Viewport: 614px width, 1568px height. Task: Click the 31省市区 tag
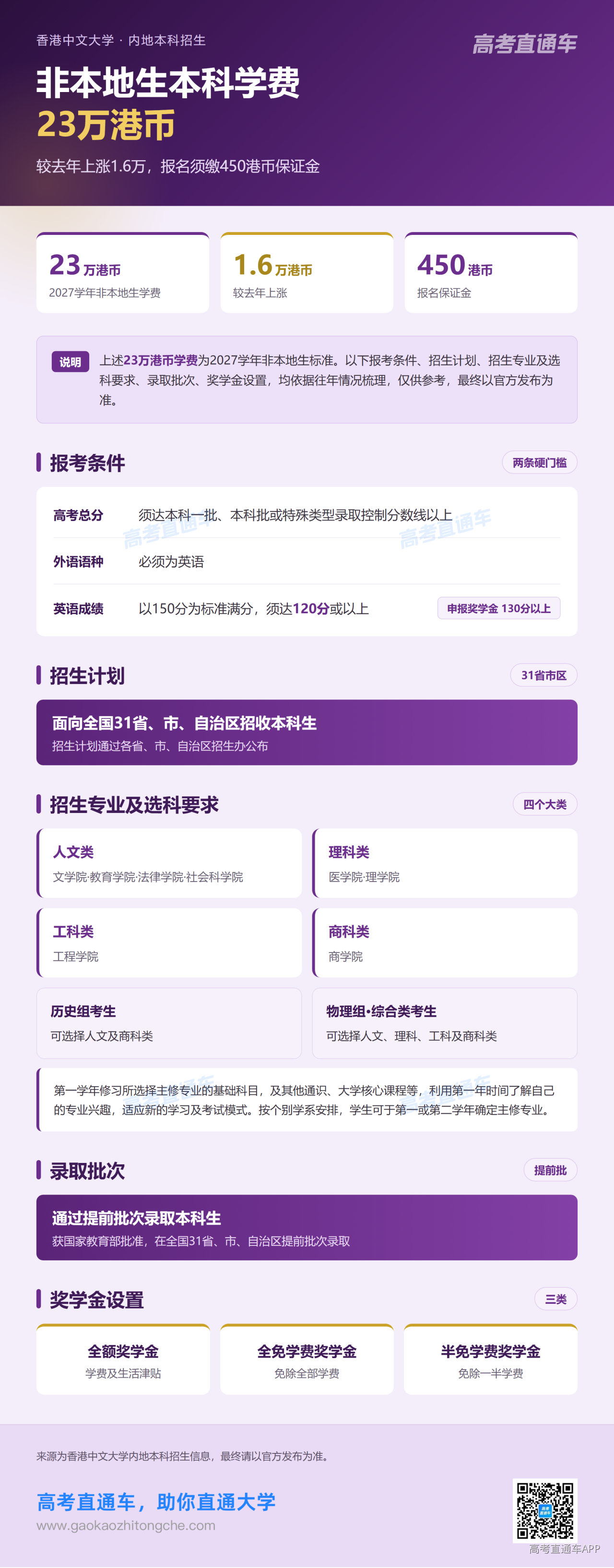(544, 675)
